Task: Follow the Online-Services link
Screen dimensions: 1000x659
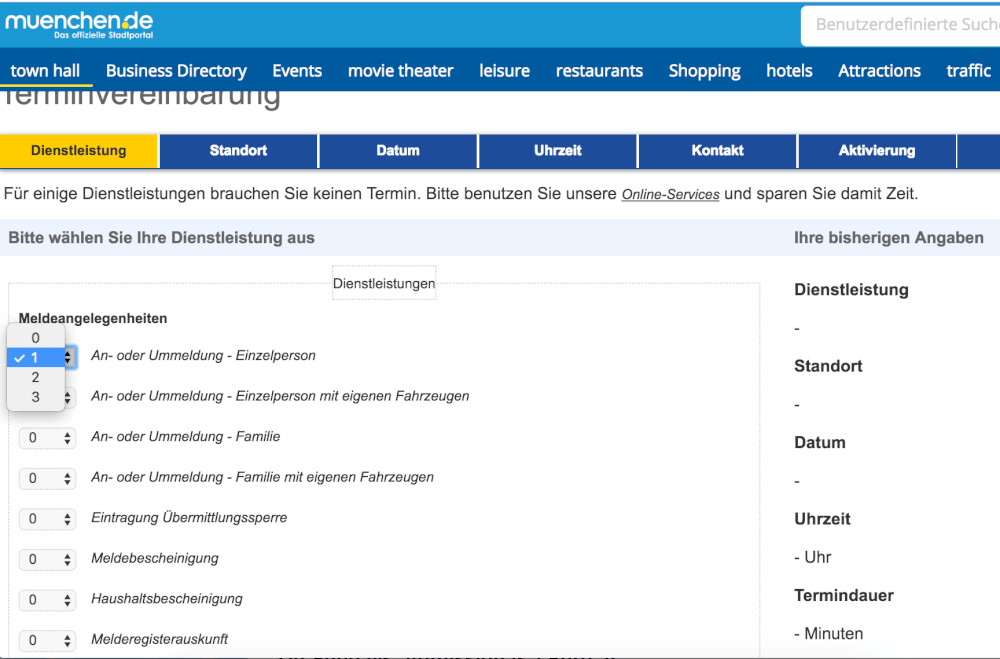Action: tap(670, 195)
